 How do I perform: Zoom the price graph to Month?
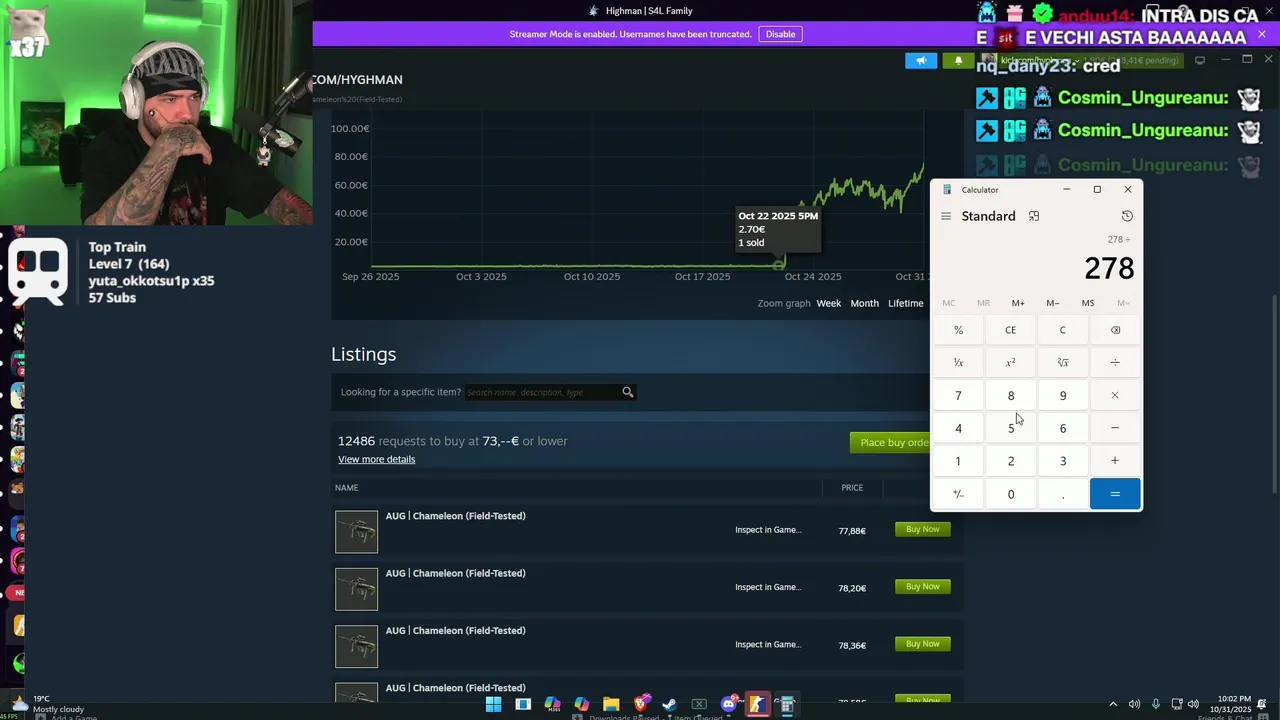[865, 303]
